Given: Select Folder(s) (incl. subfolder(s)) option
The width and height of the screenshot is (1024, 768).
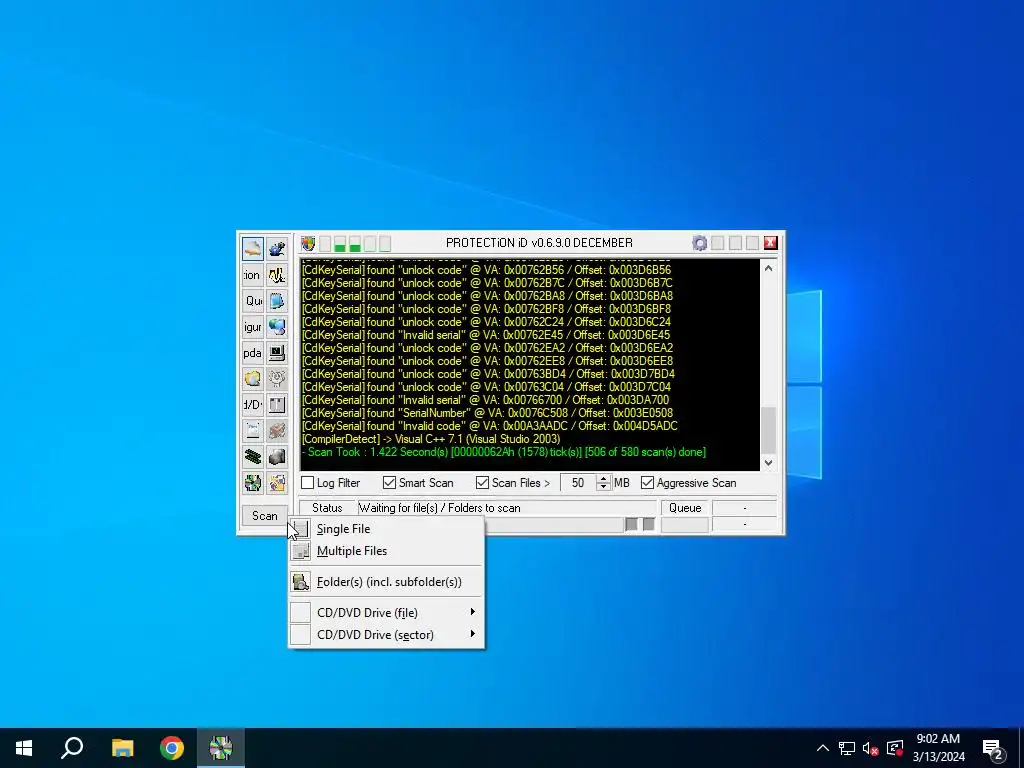Looking at the screenshot, I should (x=387, y=581).
